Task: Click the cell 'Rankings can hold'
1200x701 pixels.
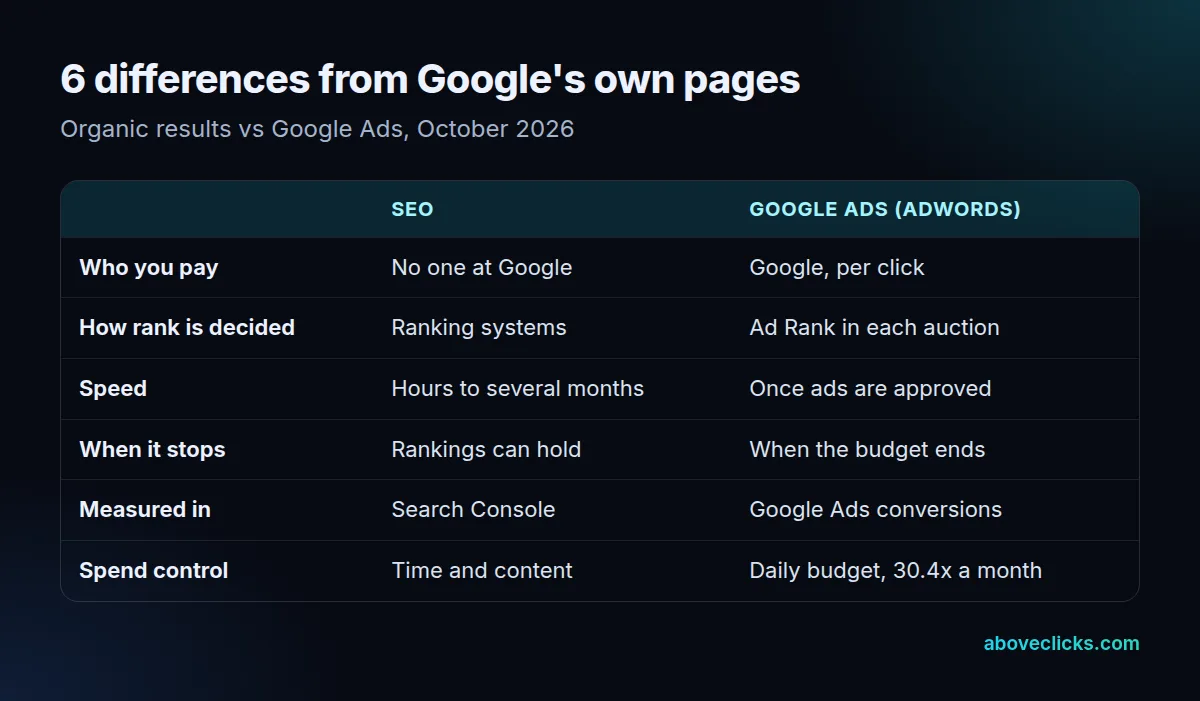Action: pos(486,450)
